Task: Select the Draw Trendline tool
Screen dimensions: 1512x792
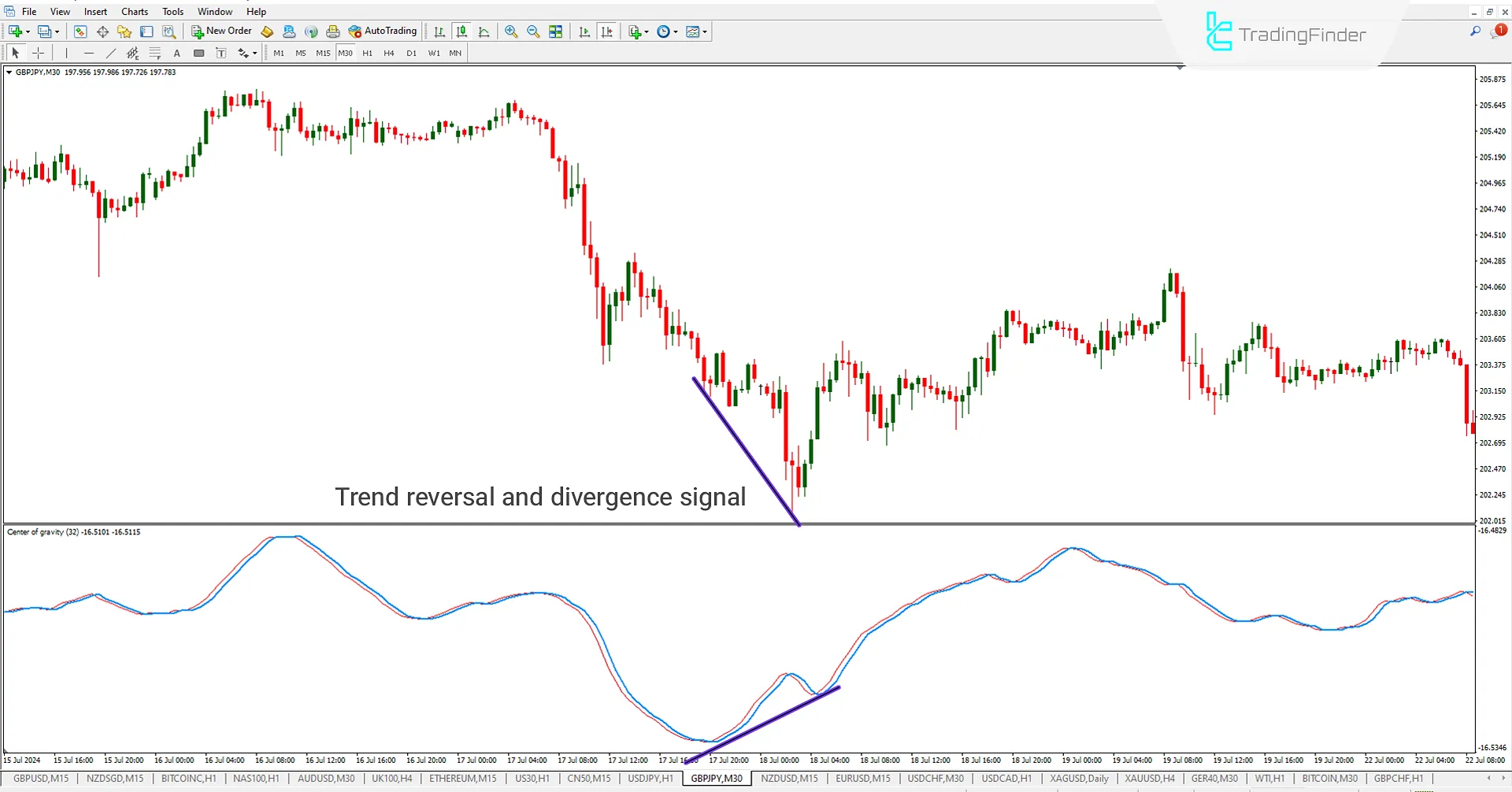Action: (x=111, y=53)
